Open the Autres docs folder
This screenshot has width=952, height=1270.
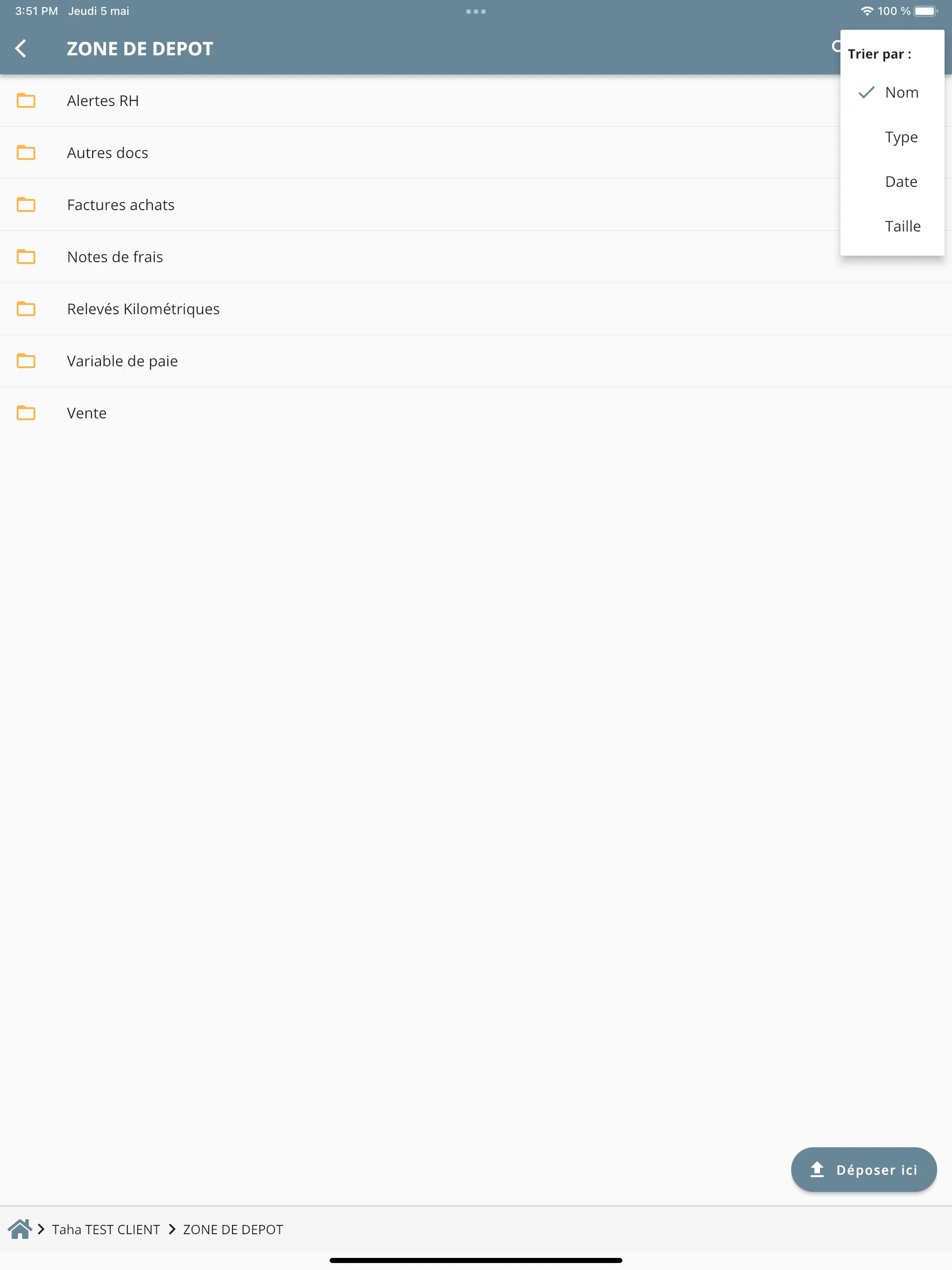pos(107,152)
